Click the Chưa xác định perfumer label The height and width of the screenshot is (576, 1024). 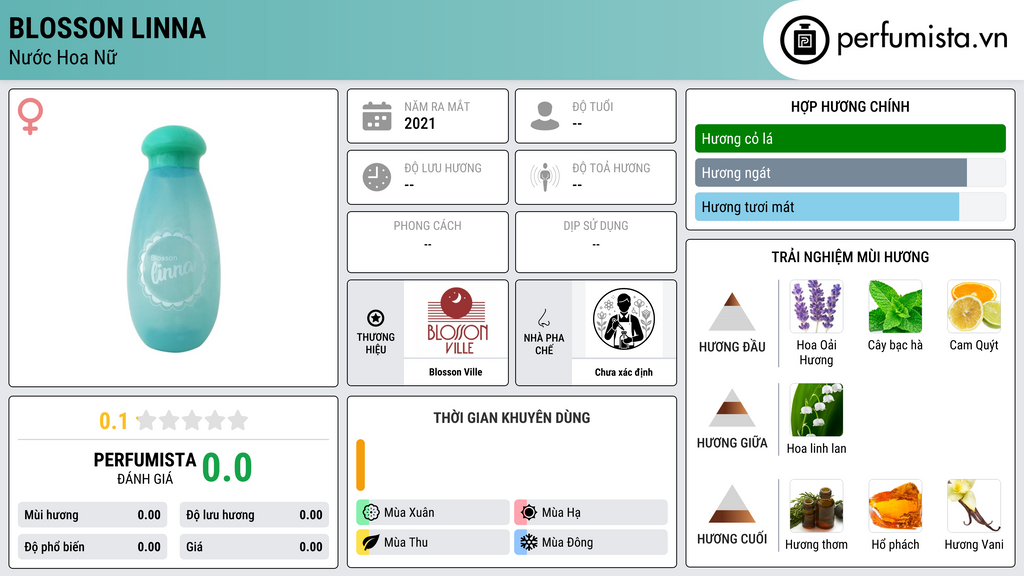click(x=624, y=372)
